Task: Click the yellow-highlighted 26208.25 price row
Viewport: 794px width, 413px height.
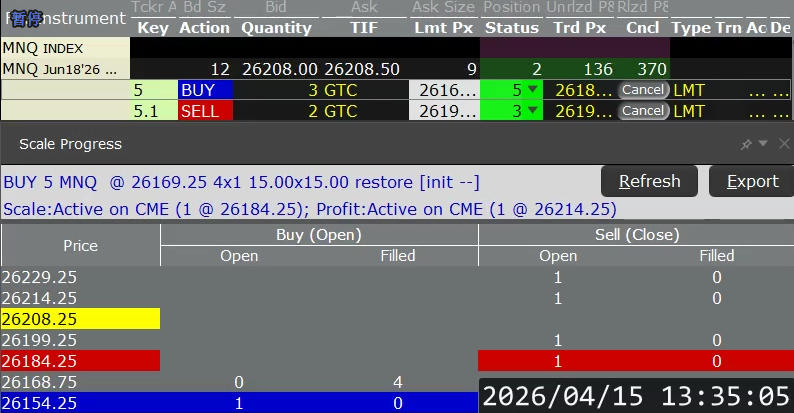Action: pos(80,319)
